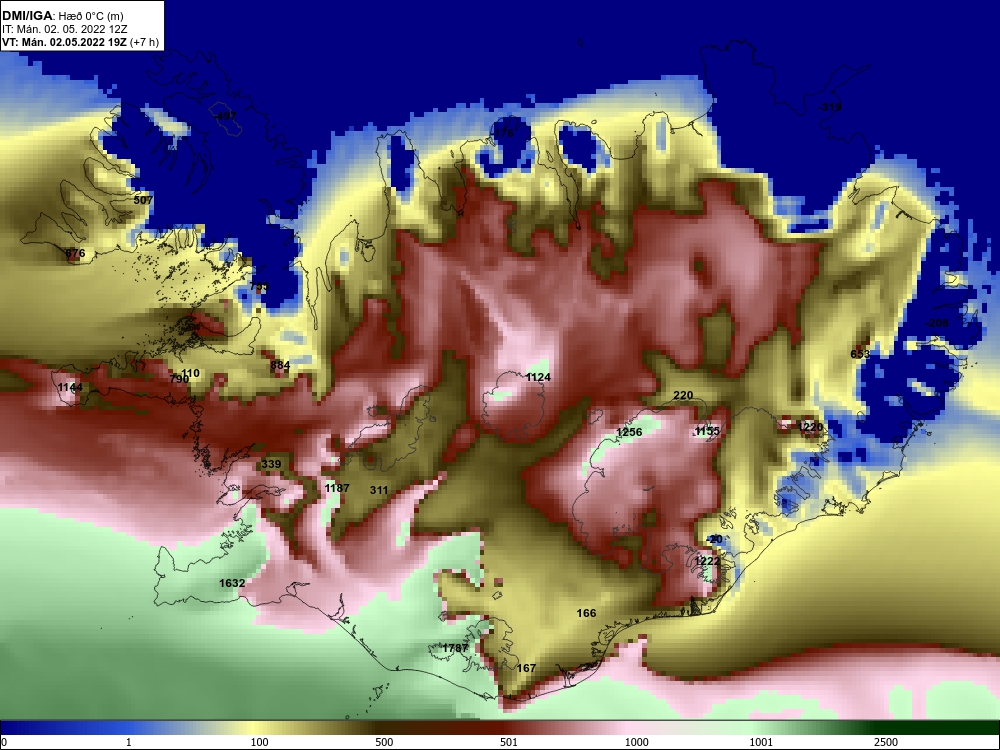Click the 1124 value on the map
This screenshot has width=1000, height=750.
tap(538, 377)
